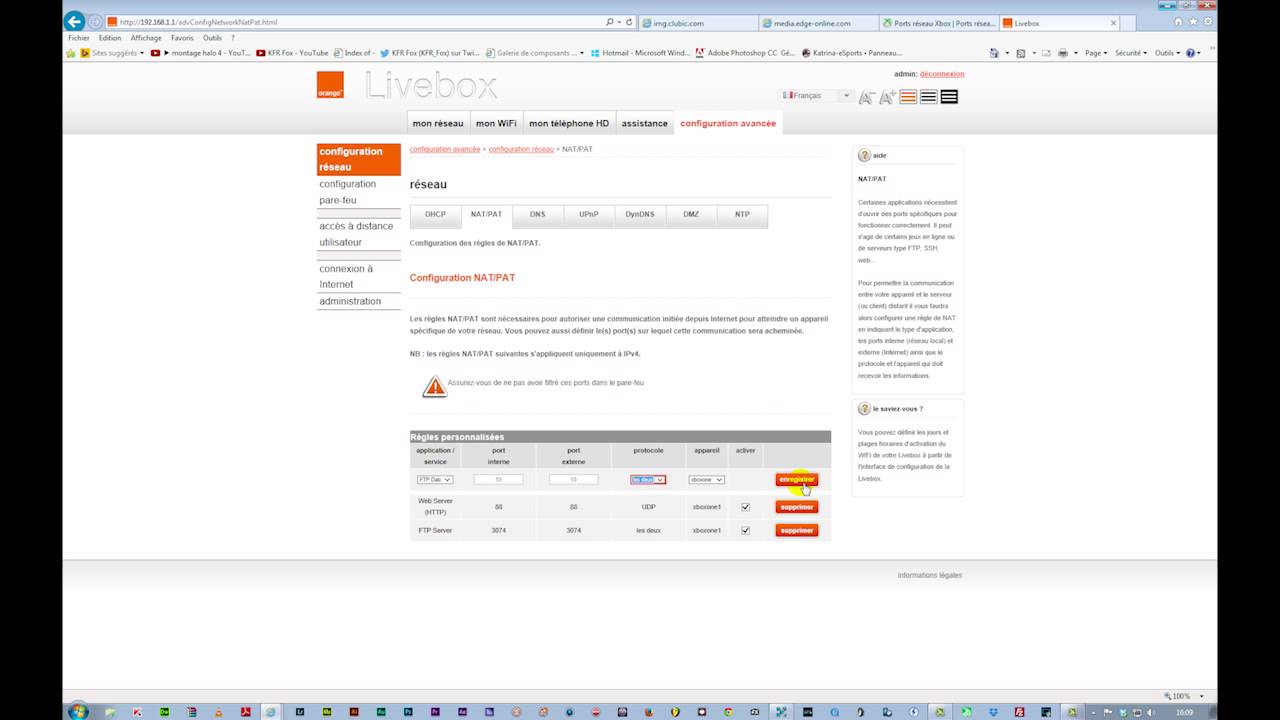Expand the Sécurité command bar dropdown
1280x720 pixels.
point(1131,53)
